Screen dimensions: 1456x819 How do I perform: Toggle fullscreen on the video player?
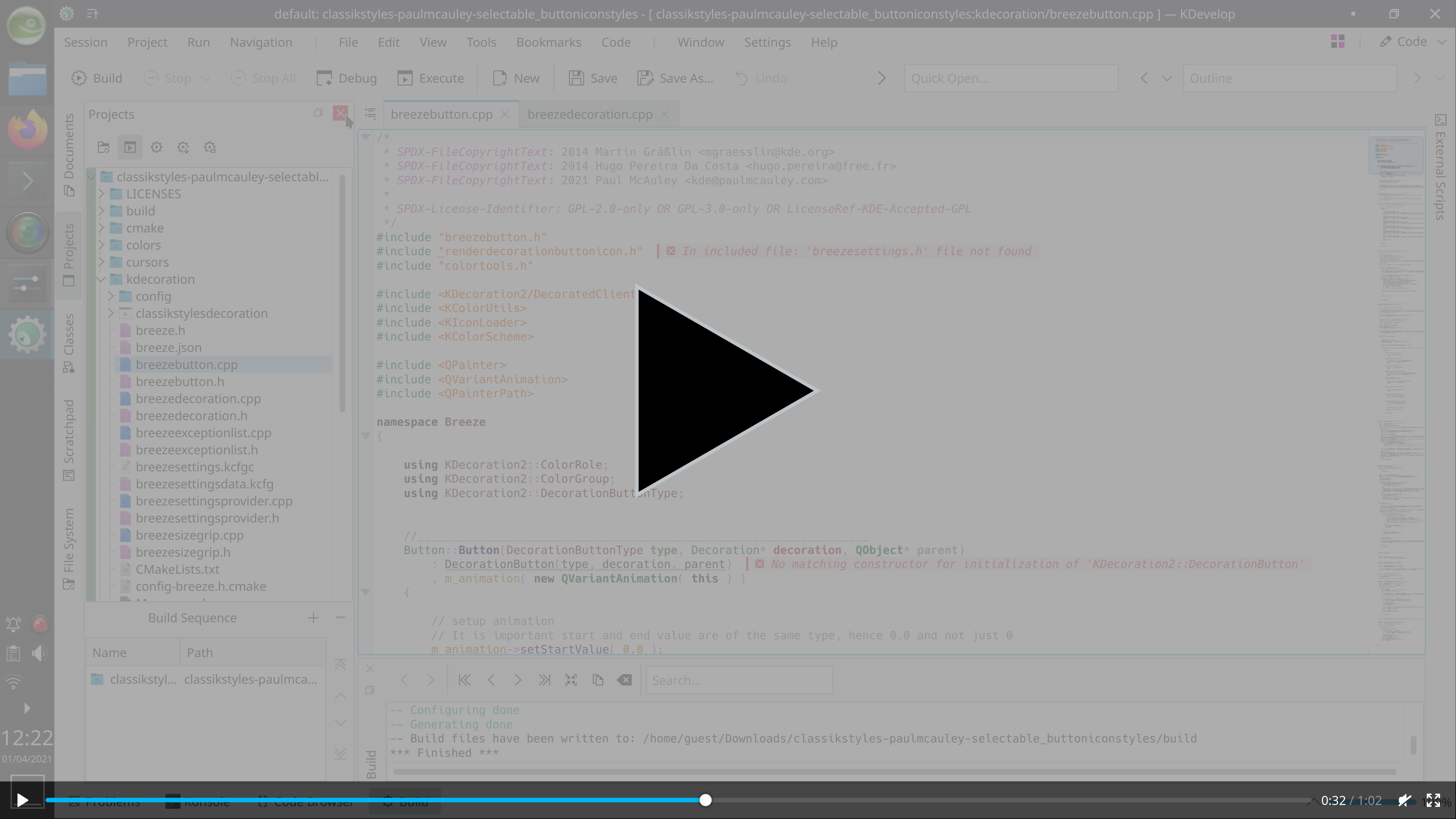1433,800
